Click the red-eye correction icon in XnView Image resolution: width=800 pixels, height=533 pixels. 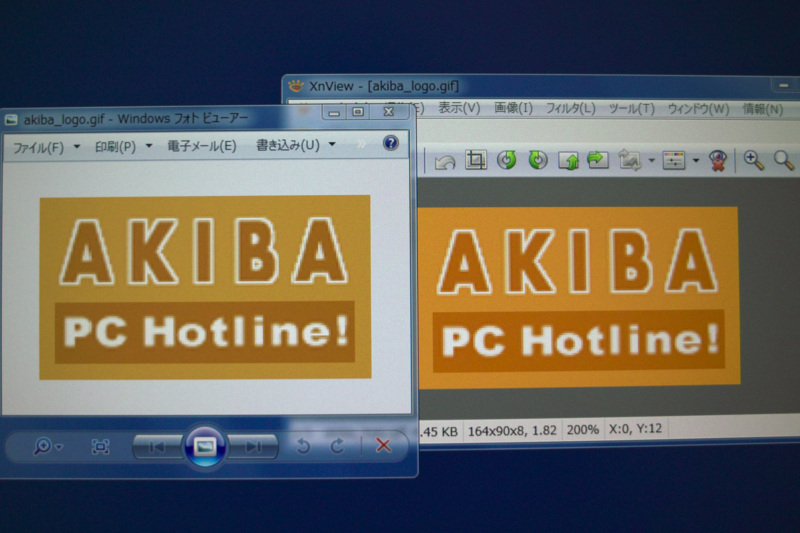pyautogui.click(x=718, y=161)
